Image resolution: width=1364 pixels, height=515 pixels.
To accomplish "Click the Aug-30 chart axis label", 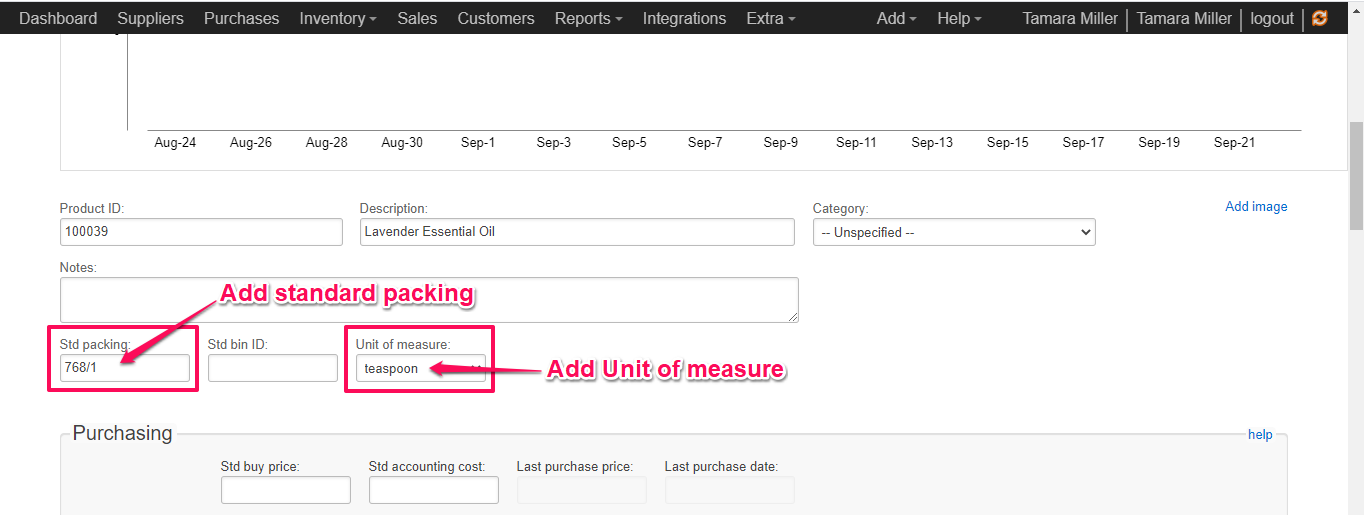I will tap(402, 142).
